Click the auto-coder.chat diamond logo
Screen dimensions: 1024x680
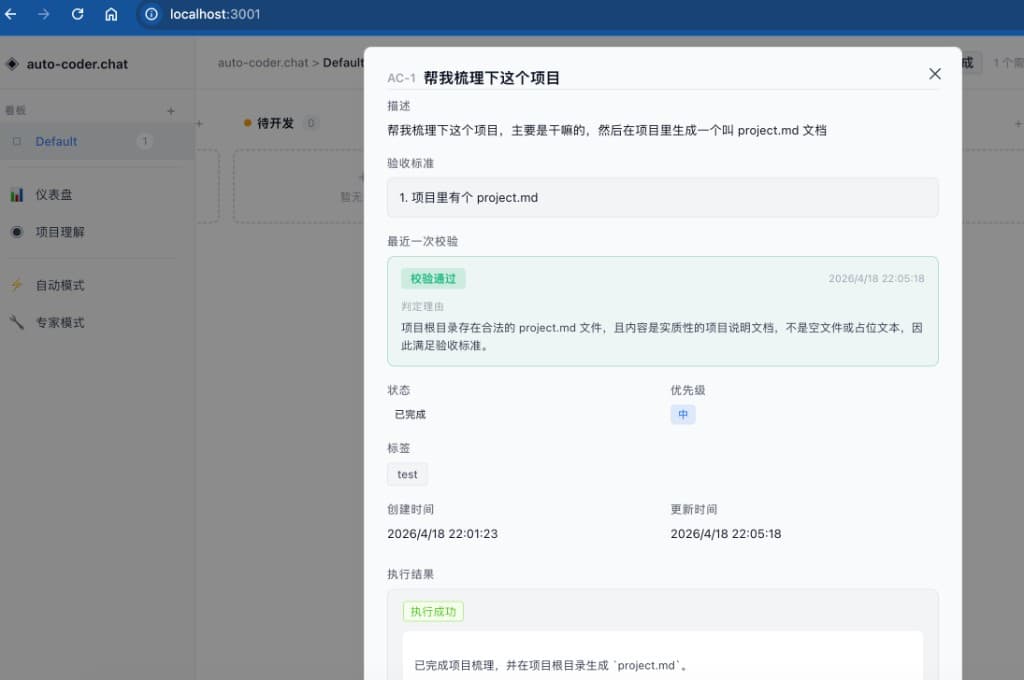[x=11, y=64]
